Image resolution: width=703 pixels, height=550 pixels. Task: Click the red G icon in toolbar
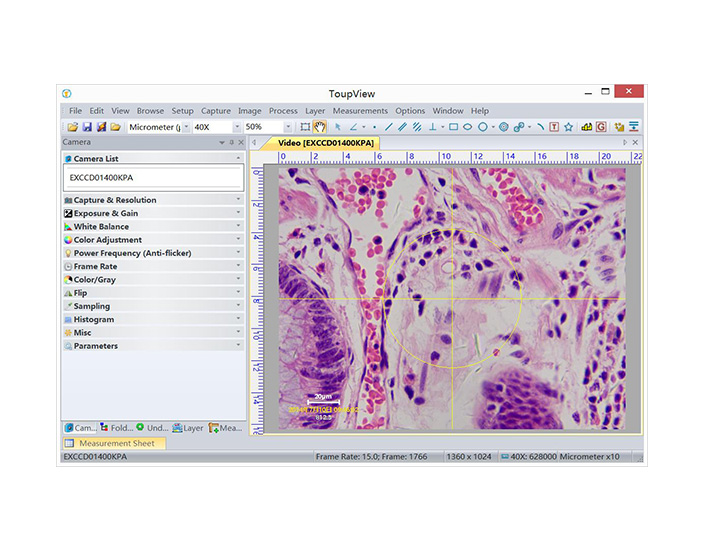[601, 127]
